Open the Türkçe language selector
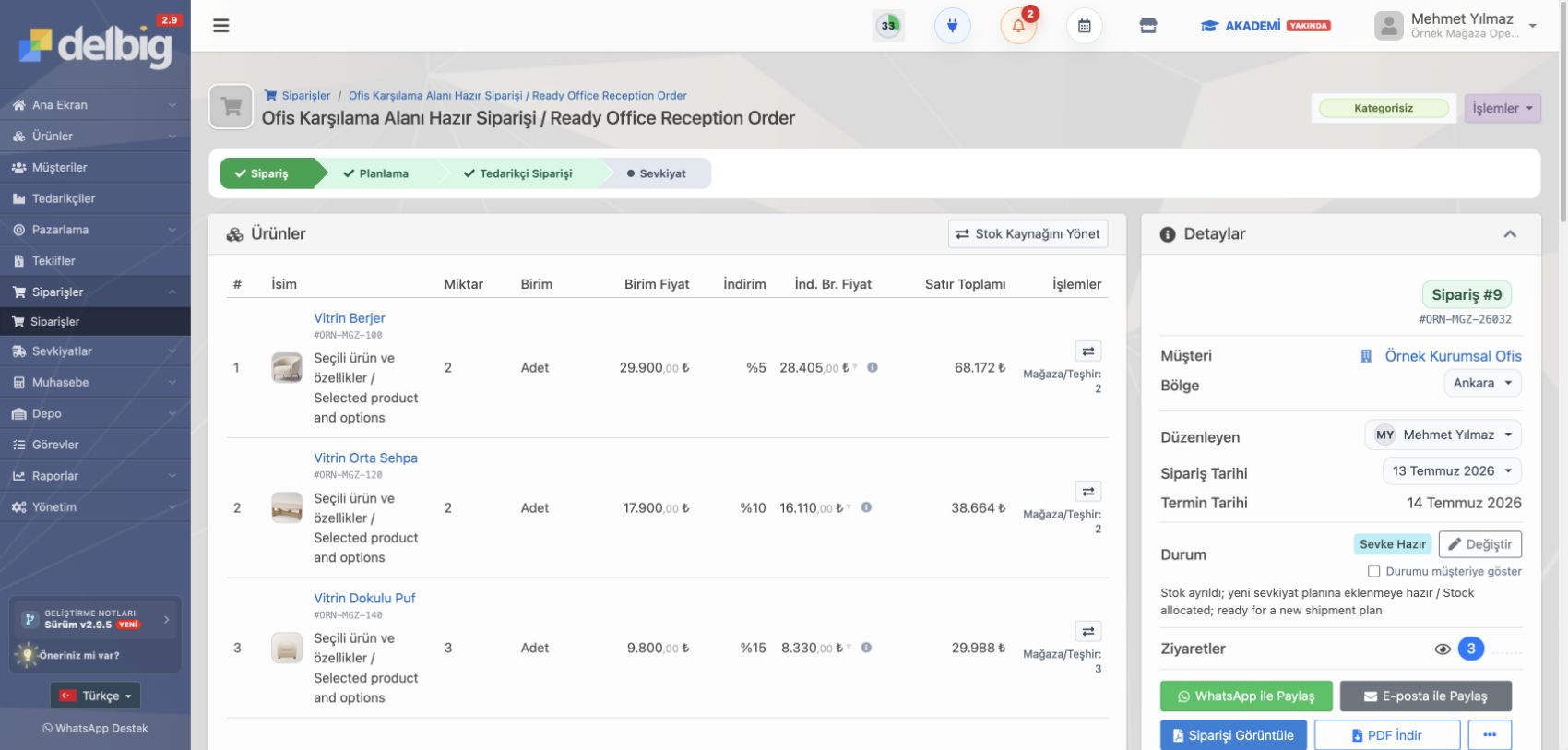1568x750 pixels. (x=95, y=696)
